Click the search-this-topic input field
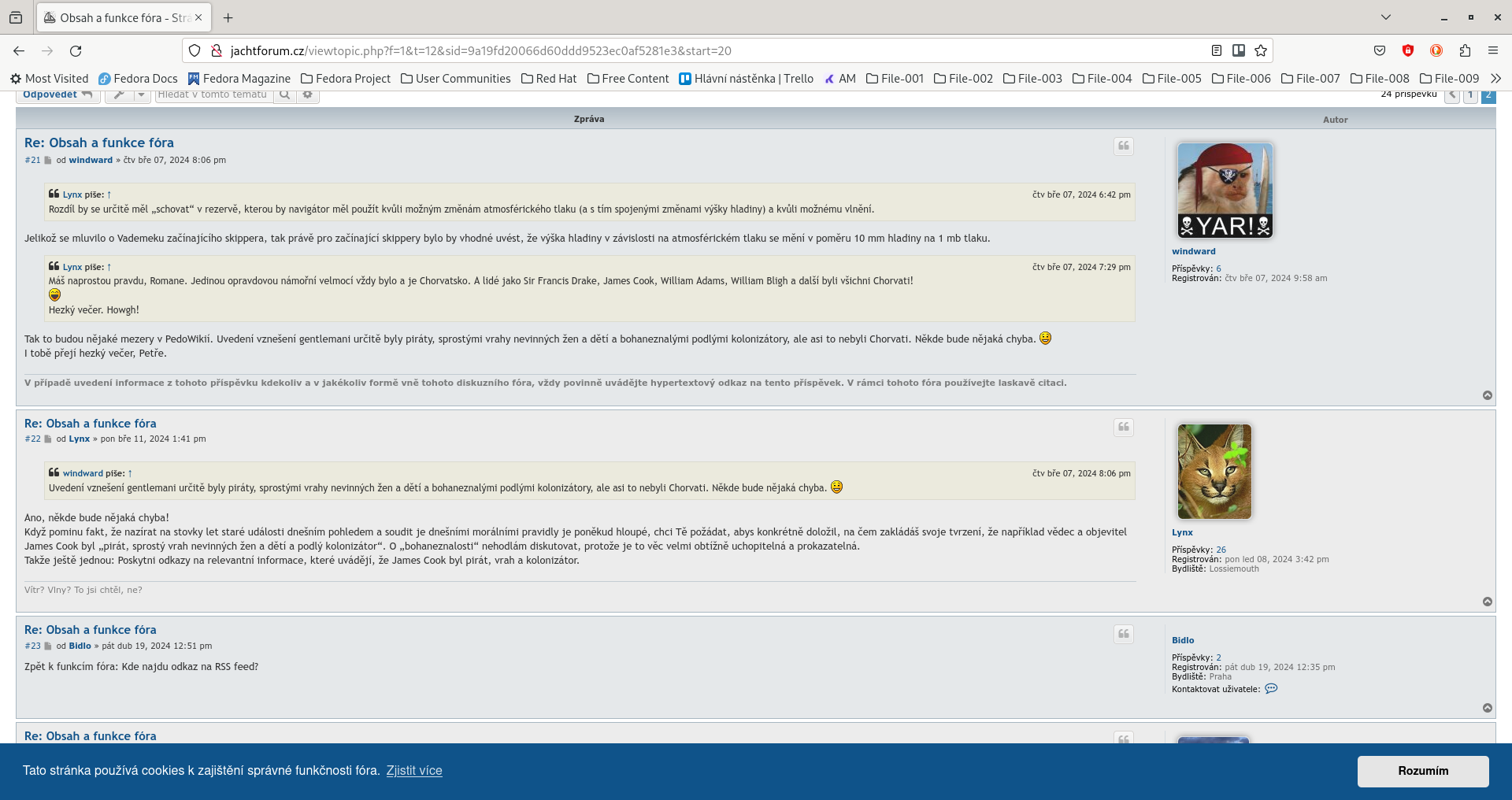Image resolution: width=1512 pixels, height=800 pixels. pos(213,95)
